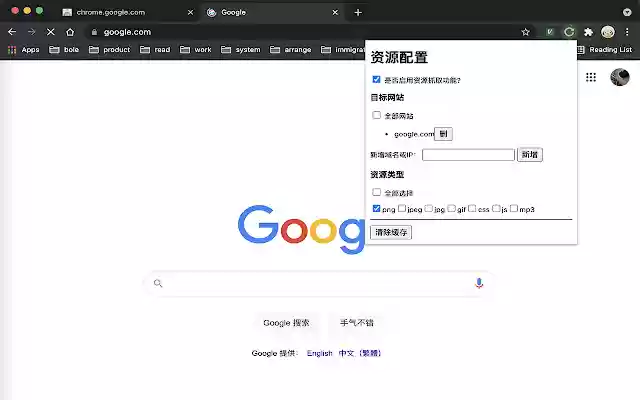Open Google apps grid launcher
The height and width of the screenshot is (400, 640).
591,77
